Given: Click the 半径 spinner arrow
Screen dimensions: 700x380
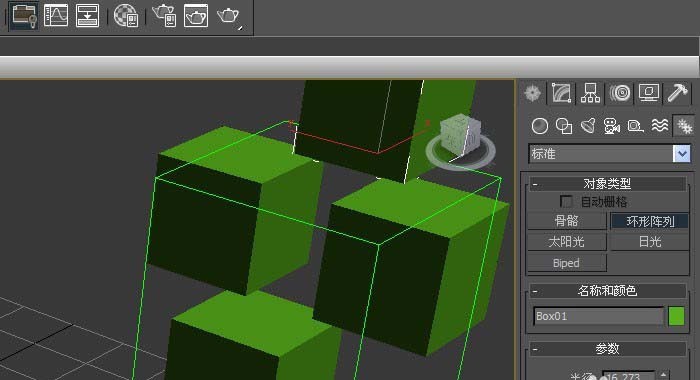Looking at the screenshot, I should coord(664,376).
